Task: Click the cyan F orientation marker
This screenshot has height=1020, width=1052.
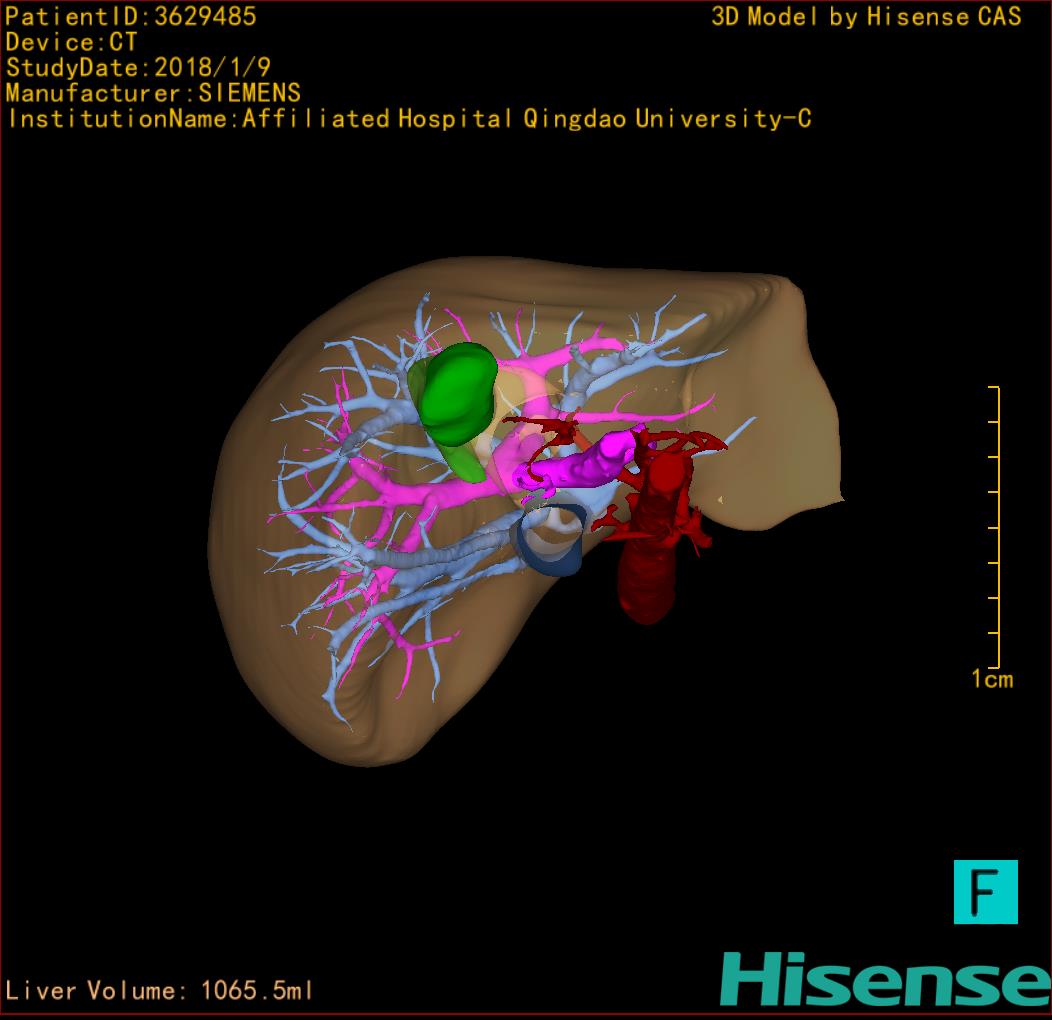Action: click(986, 891)
